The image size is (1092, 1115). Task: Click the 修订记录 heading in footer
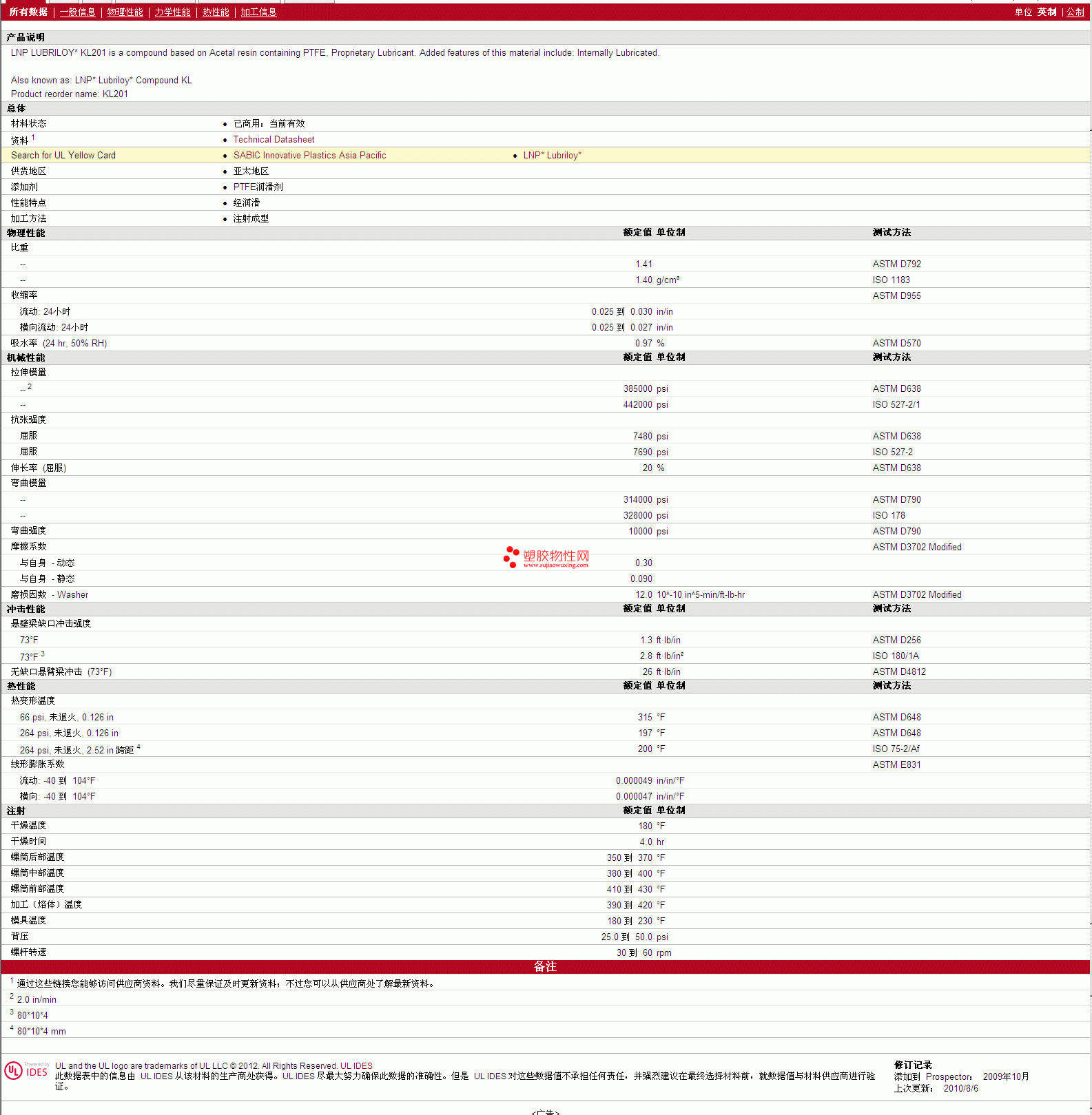coord(913,1065)
